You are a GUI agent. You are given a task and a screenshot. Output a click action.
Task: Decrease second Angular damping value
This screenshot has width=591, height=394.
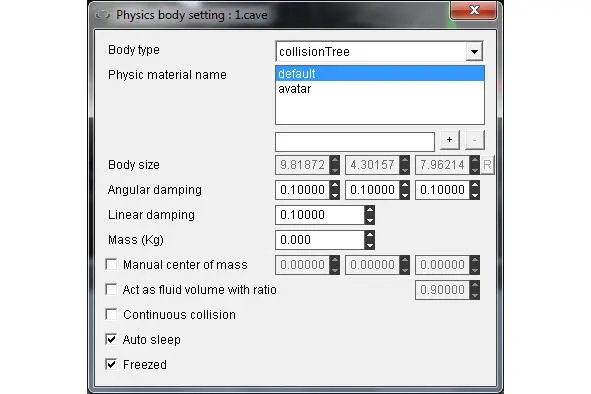click(404, 194)
